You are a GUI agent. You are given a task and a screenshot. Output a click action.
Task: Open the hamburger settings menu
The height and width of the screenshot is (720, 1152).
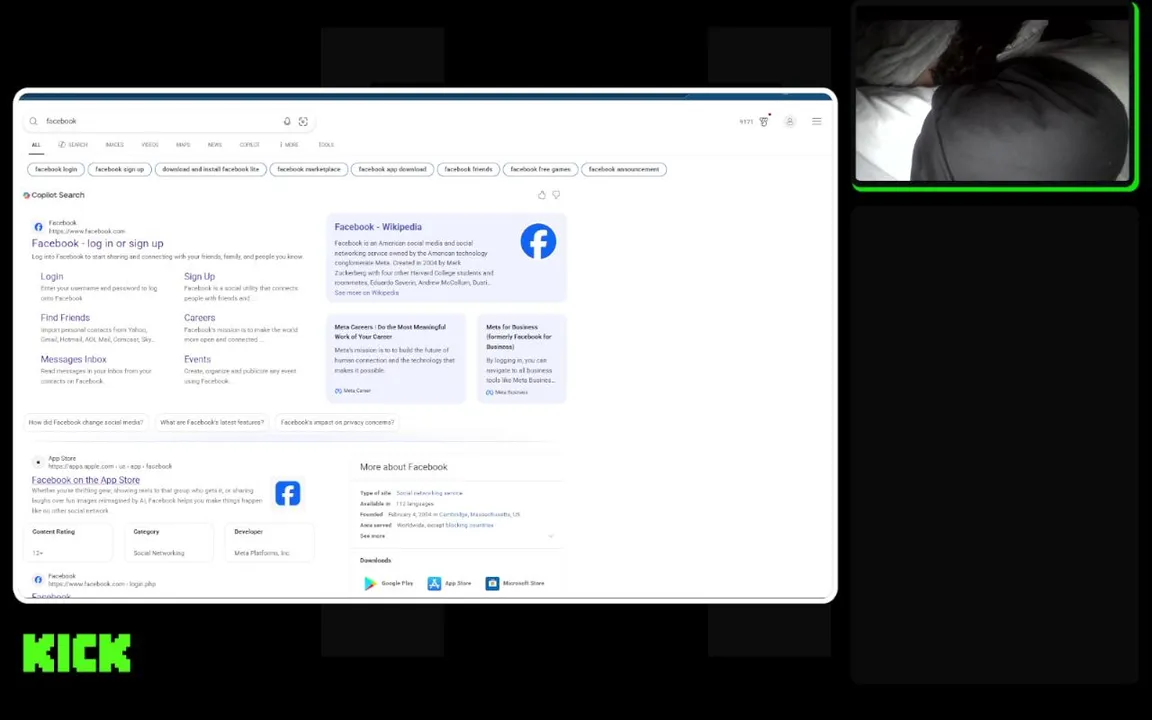point(816,121)
